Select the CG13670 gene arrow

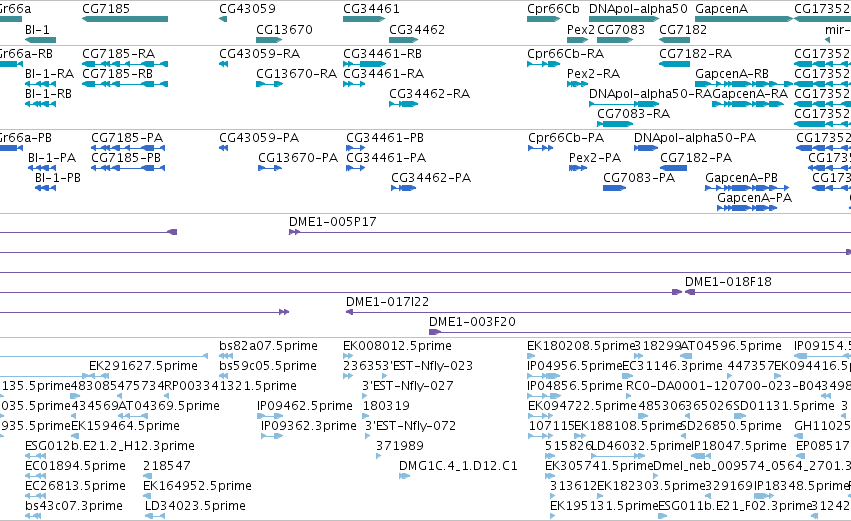click(269, 40)
